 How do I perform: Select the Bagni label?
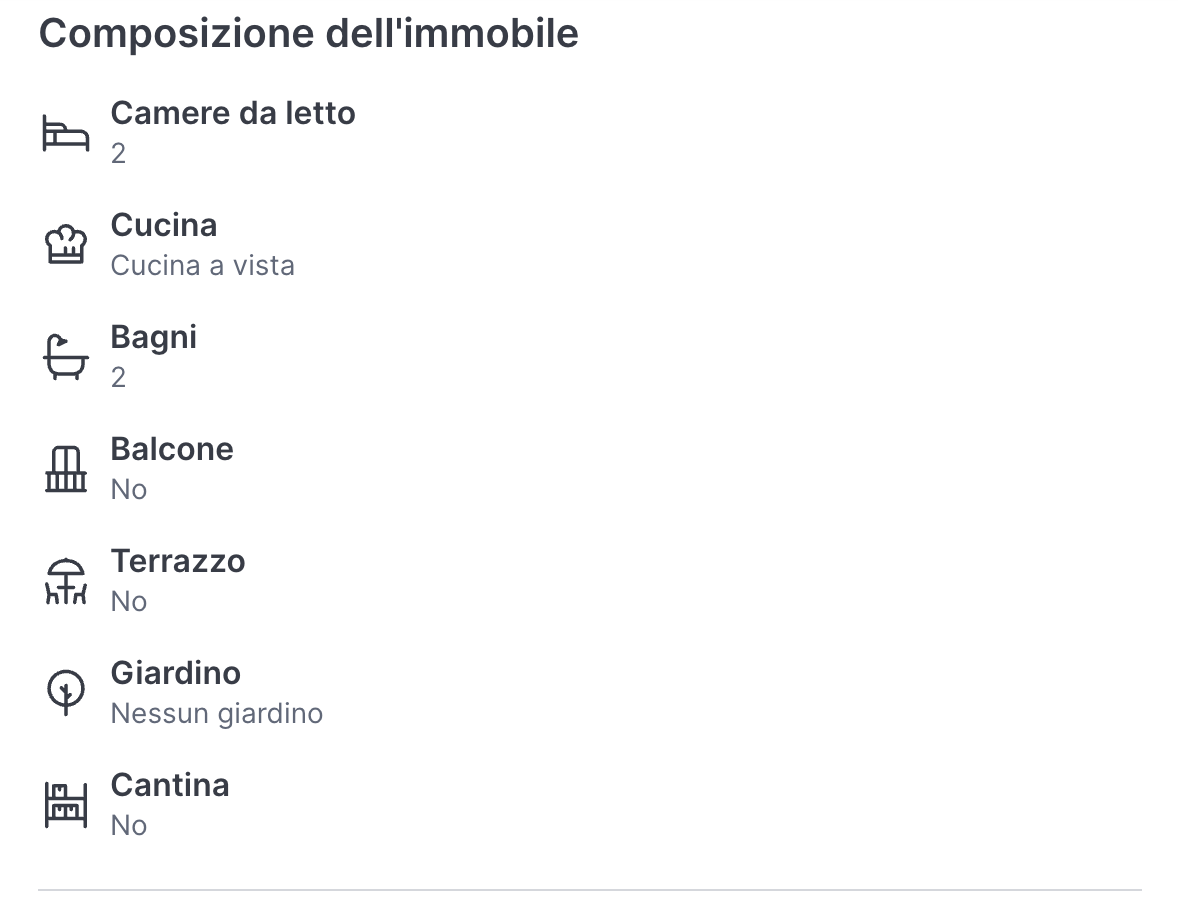tap(154, 337)
